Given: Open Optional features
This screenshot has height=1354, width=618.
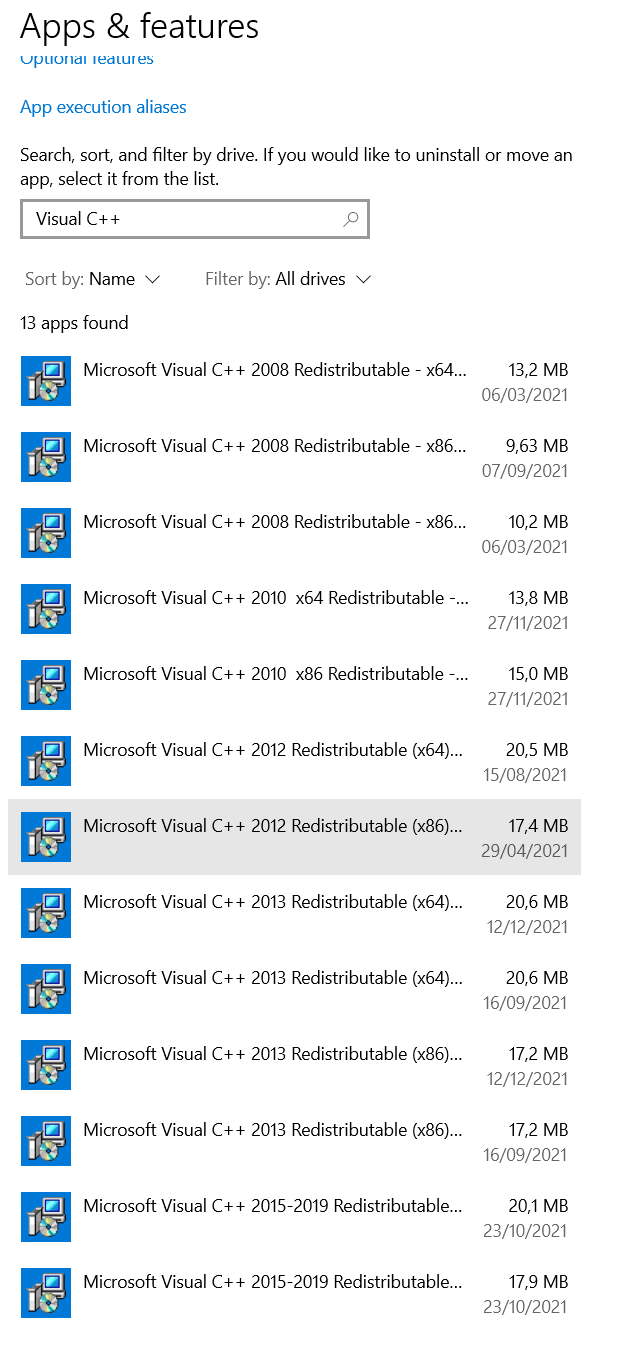Looking at the screenshot, I should click(x=86, y=58).
